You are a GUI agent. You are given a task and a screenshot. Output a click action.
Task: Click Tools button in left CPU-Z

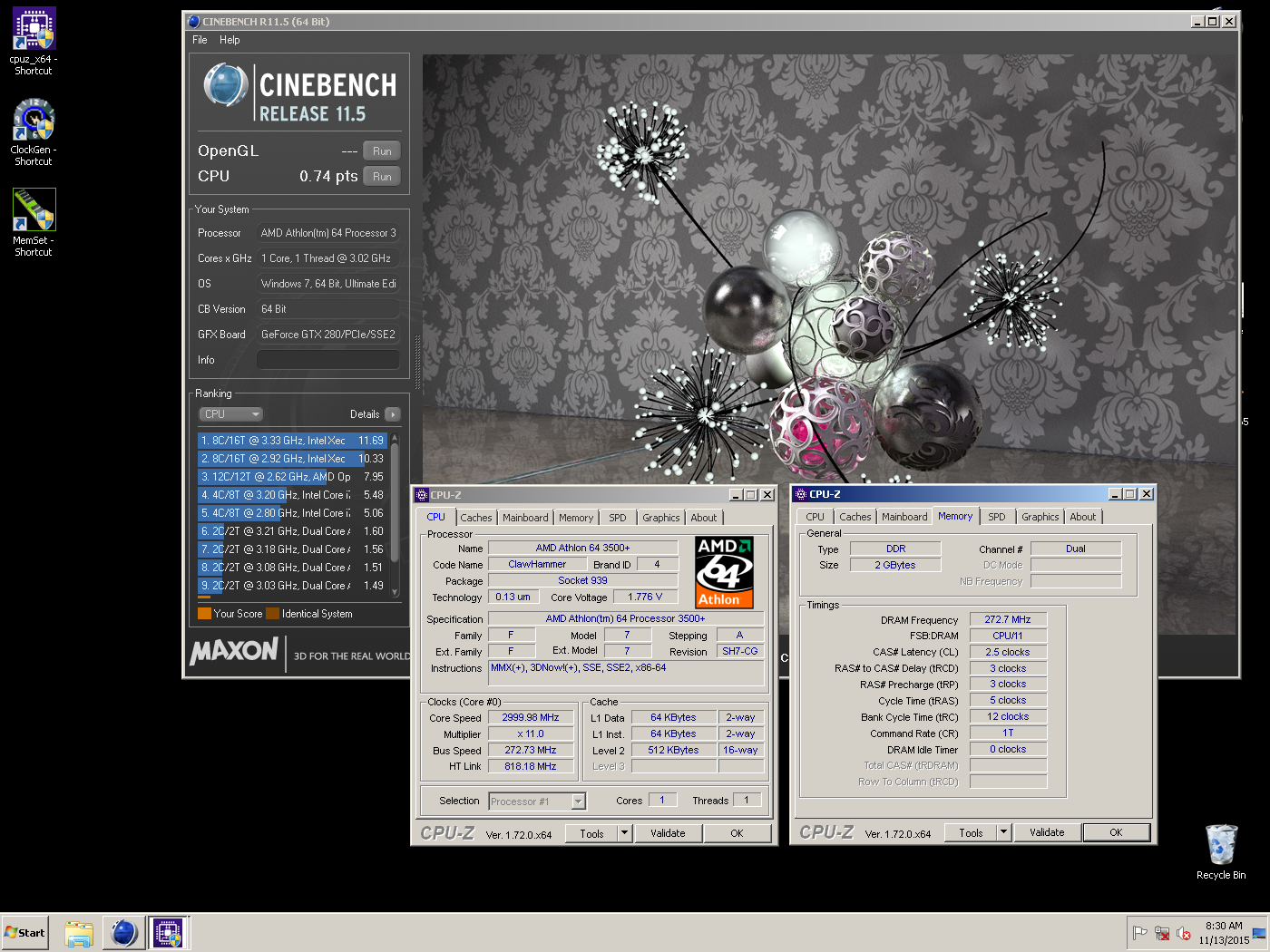(591, 834)
